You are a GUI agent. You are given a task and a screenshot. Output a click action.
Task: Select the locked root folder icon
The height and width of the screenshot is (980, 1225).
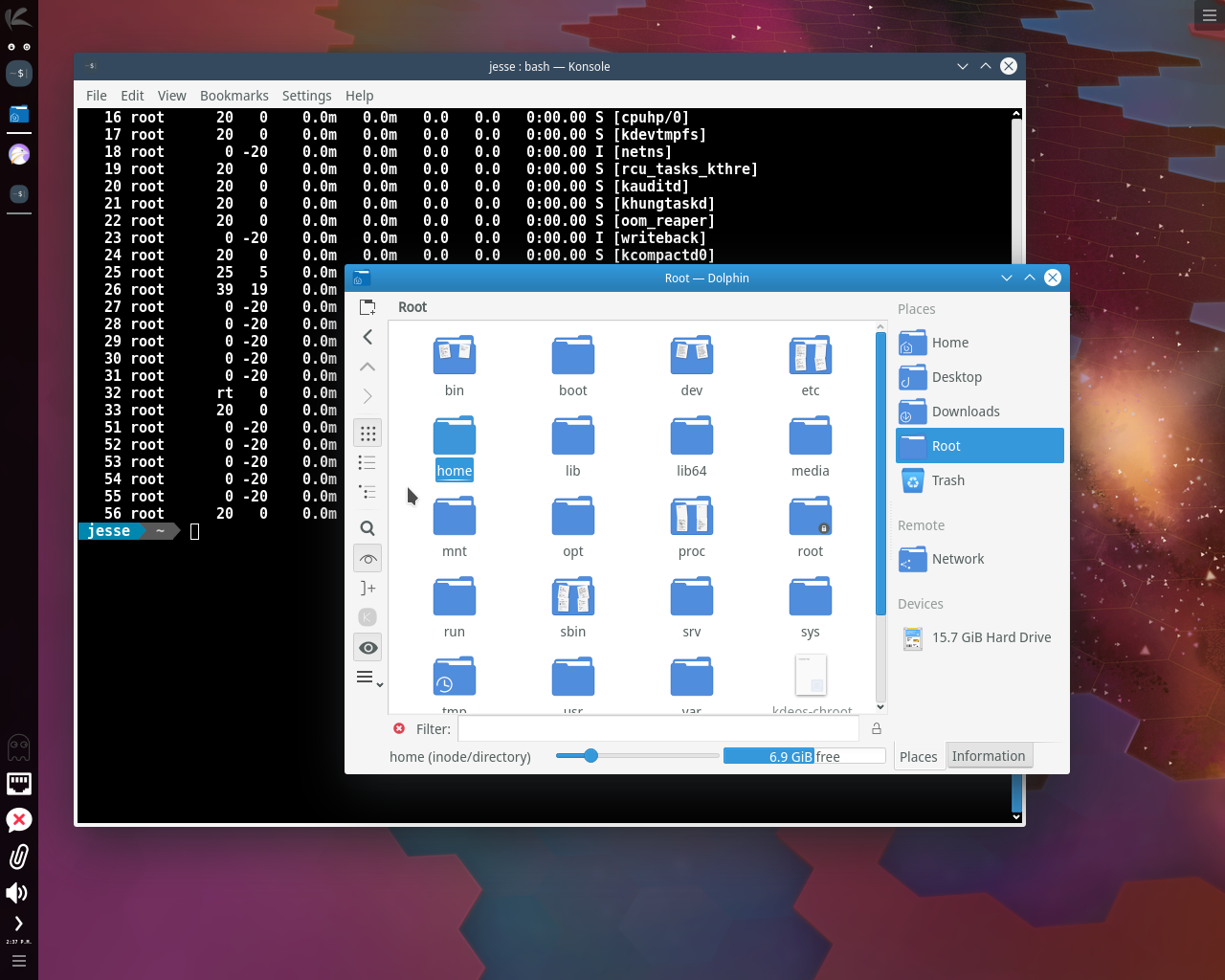pos(811,516)
